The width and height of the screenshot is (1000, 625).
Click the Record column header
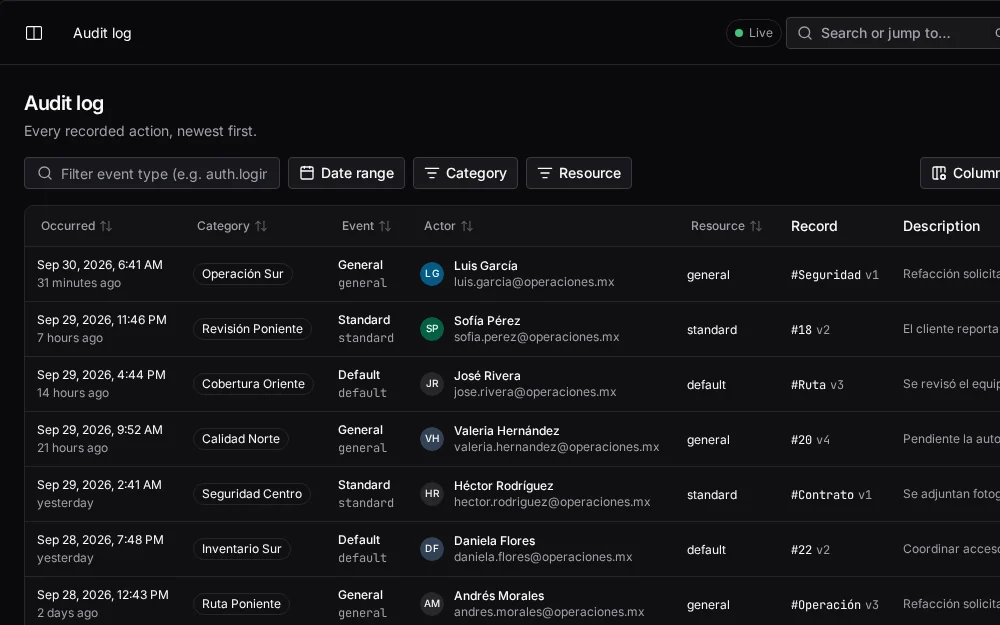(814, 226)
